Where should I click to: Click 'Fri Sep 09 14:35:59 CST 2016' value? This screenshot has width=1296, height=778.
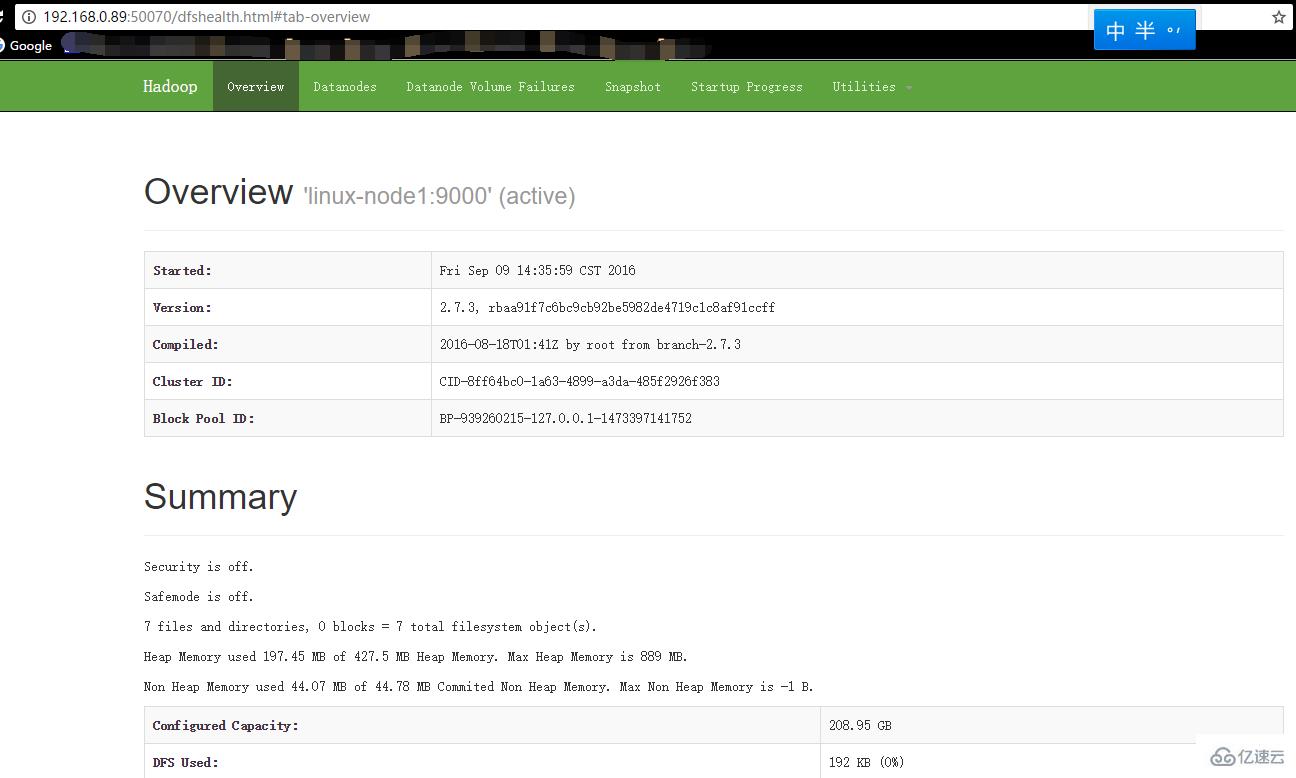pyautogui.click(x=538, y=270)
